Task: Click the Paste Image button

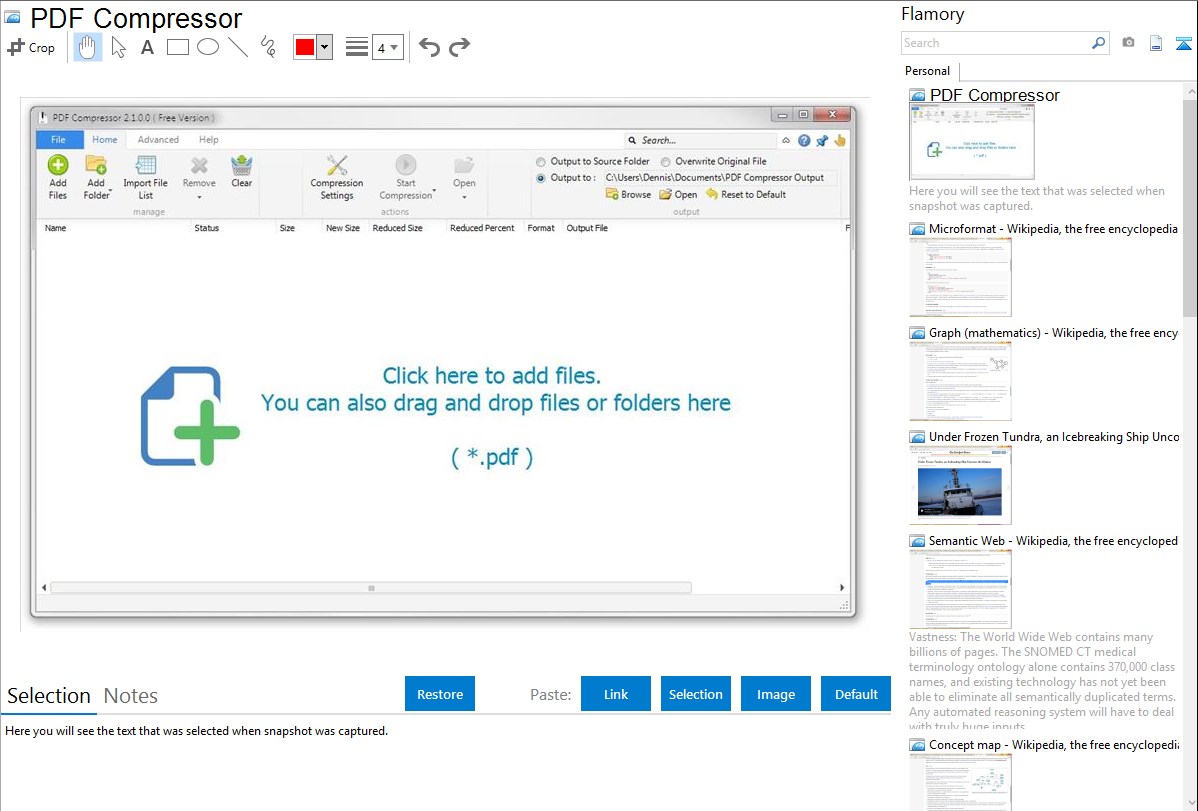Action: coord(775,694)
